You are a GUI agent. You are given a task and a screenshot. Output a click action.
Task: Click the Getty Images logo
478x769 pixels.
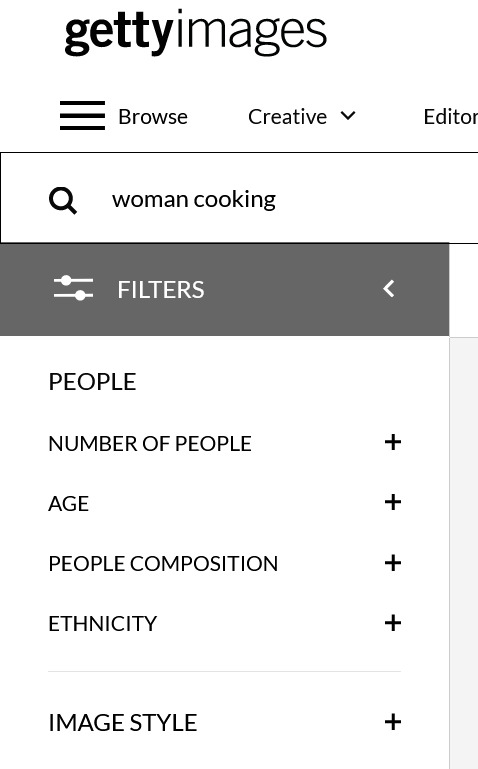click(x=196, y=32)
